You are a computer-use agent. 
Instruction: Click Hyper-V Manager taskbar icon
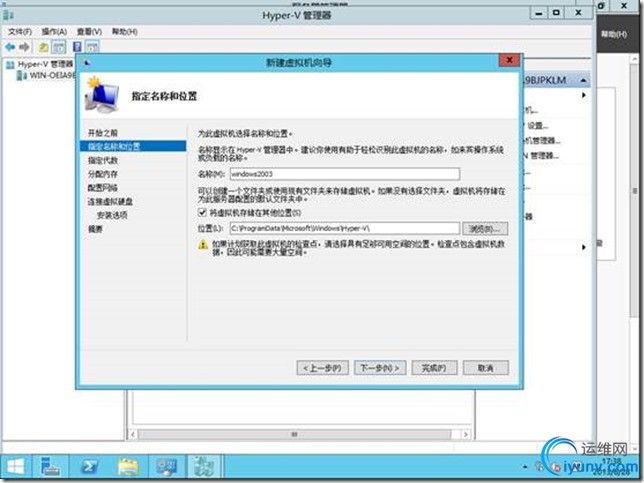point(205,467)
